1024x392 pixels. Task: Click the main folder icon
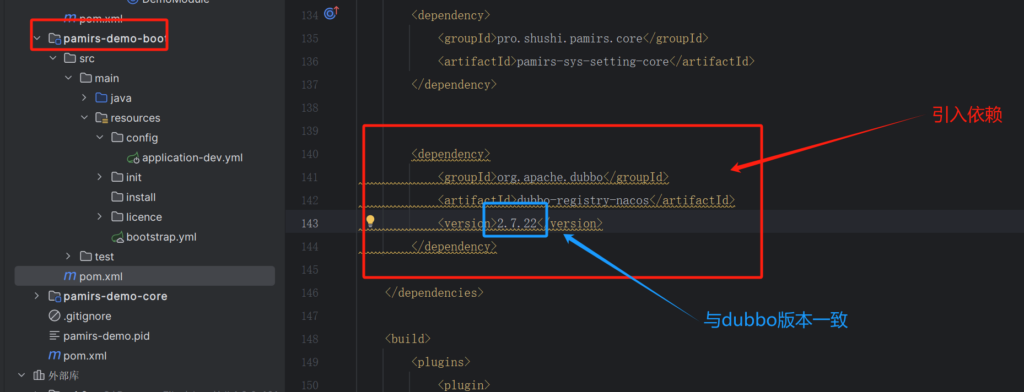pyautogui.click(x=86, y=78)
